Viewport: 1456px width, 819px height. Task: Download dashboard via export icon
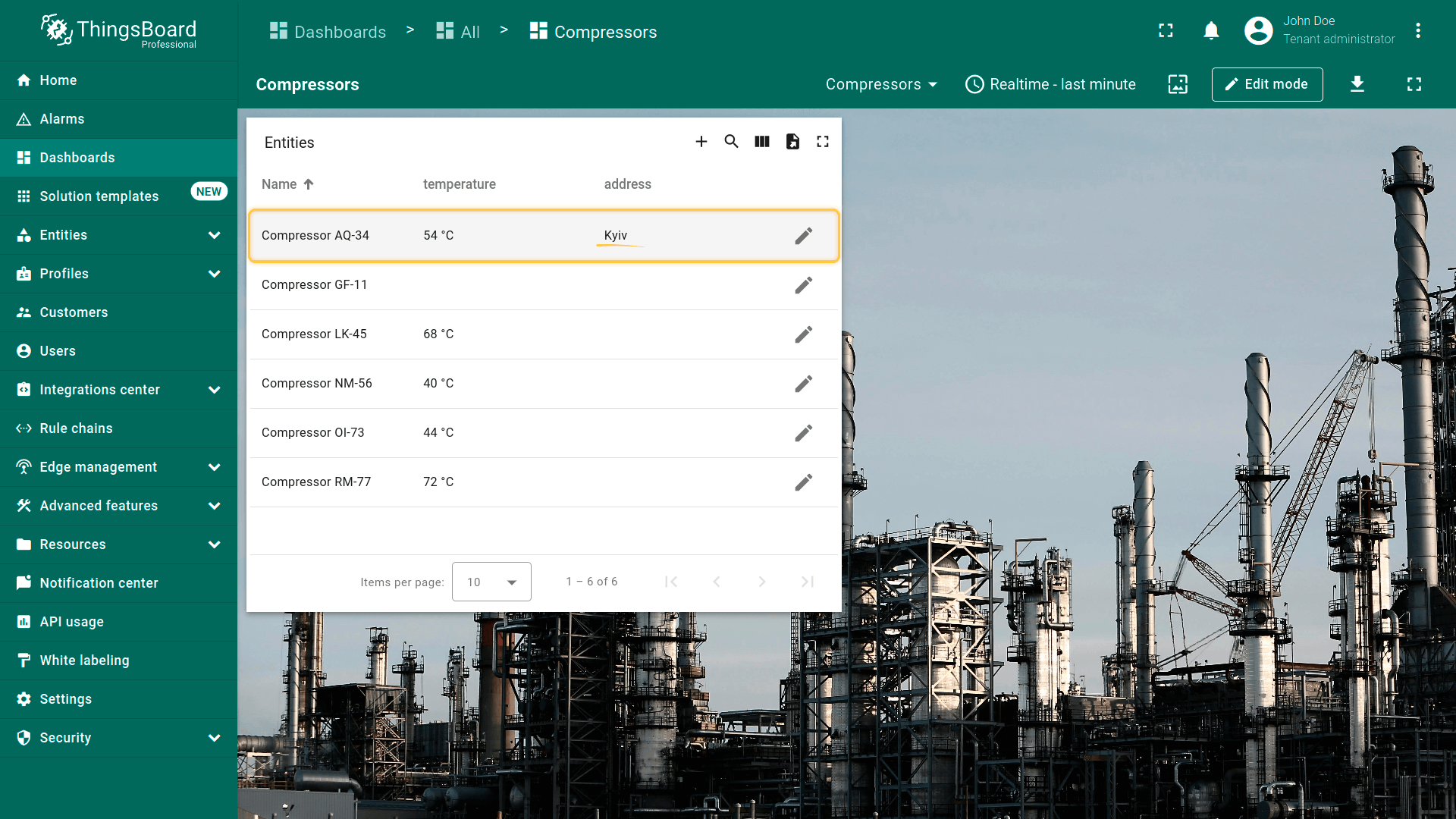[1357, 84]
